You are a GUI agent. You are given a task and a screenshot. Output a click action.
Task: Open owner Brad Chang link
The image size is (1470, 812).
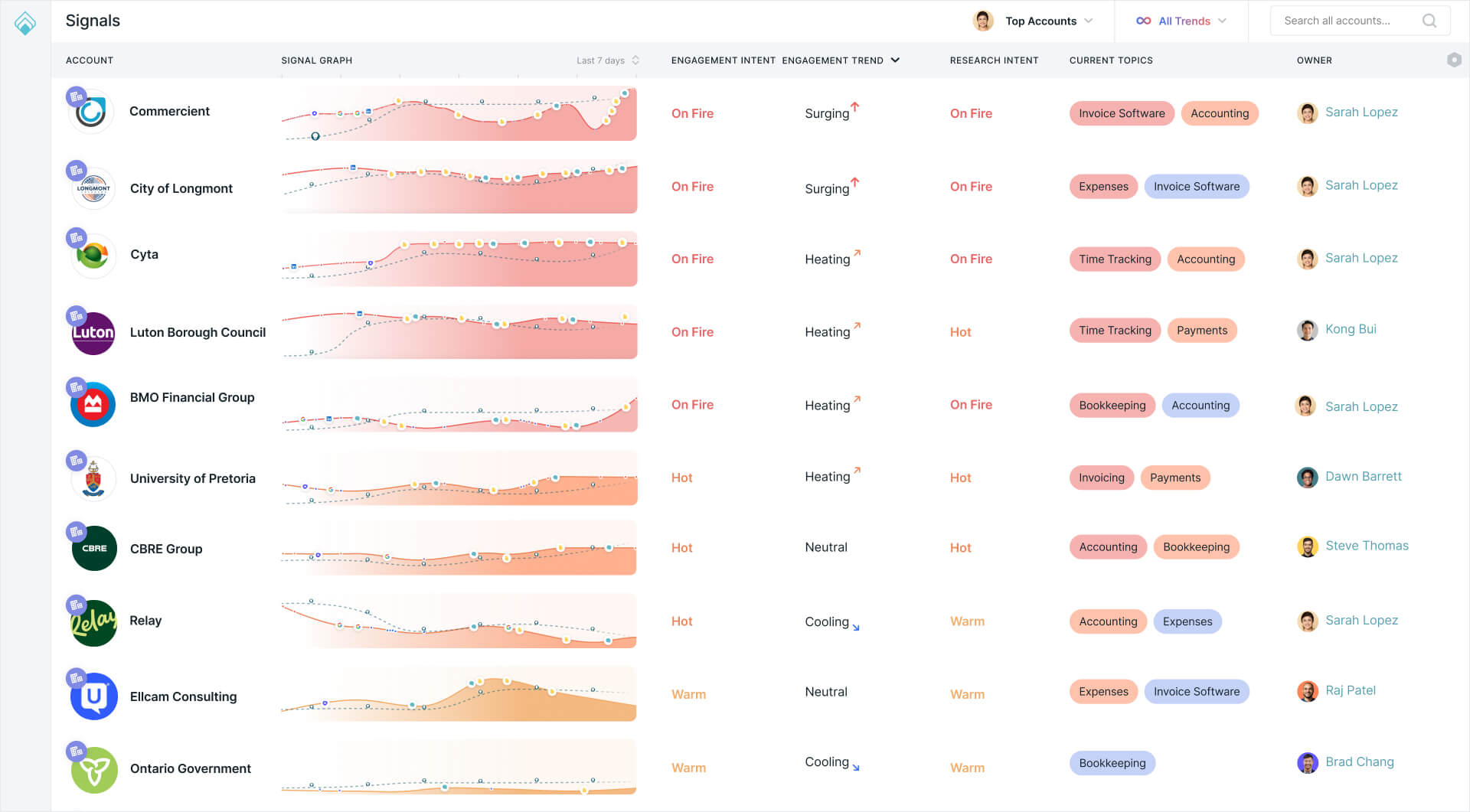point(1360,762)
